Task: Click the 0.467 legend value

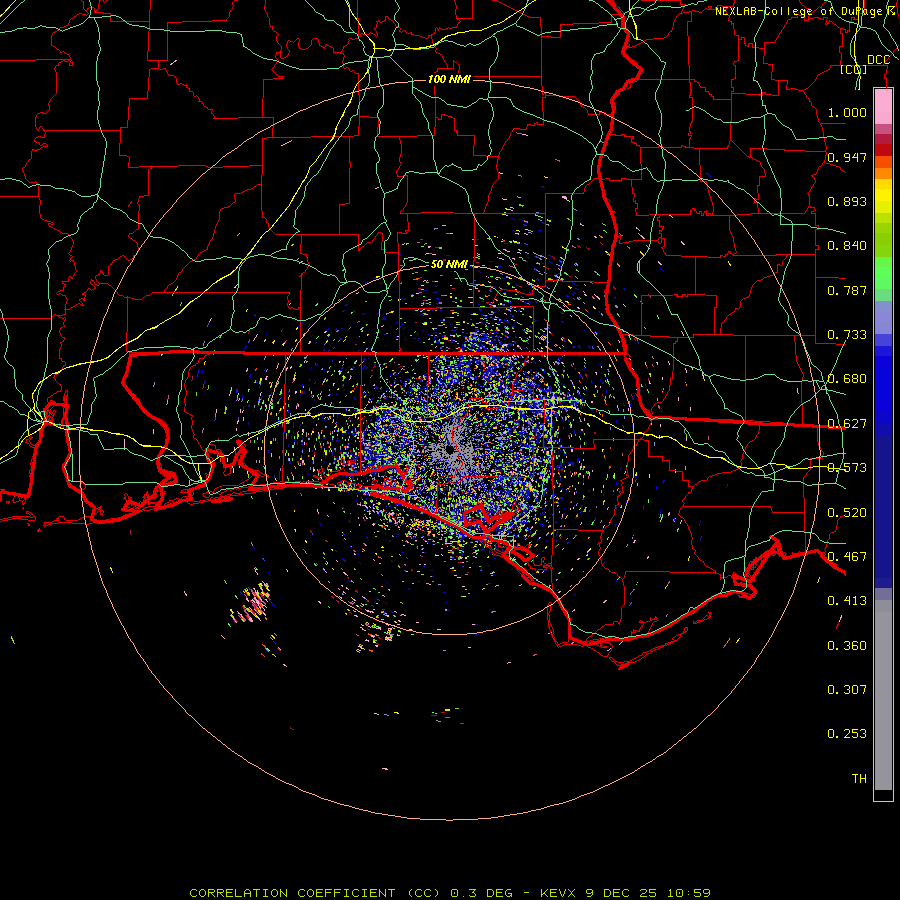Action: coord(847,557)
